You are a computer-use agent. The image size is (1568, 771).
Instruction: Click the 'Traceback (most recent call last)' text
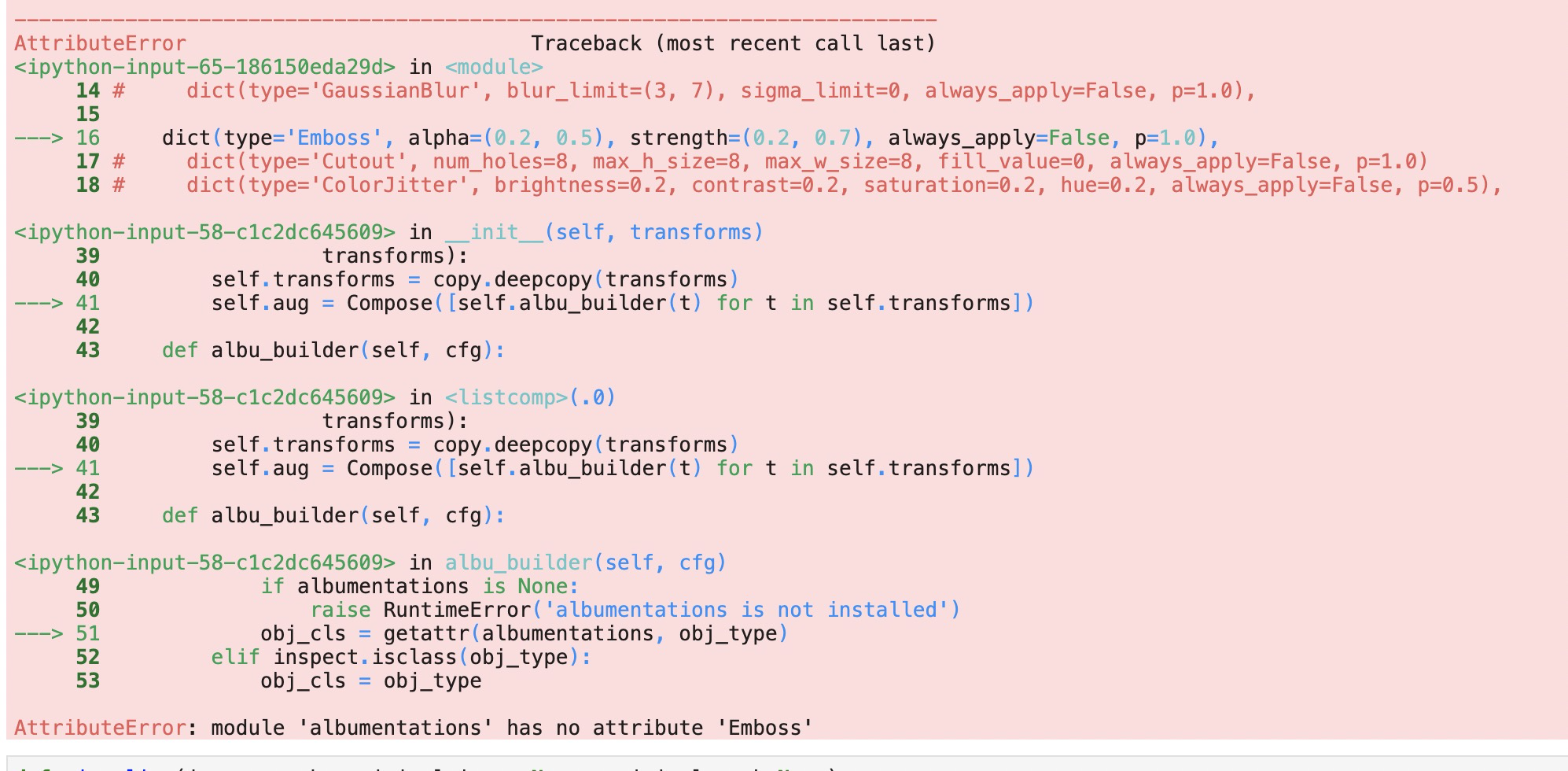pyautogui.click(x=735, y=43)
